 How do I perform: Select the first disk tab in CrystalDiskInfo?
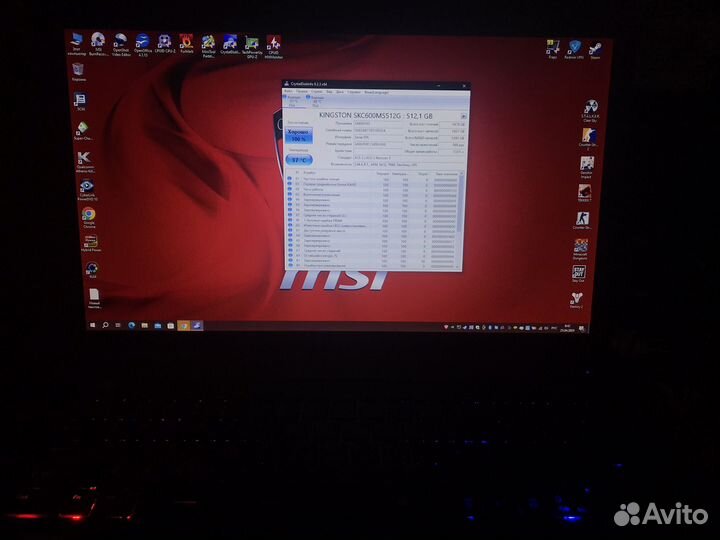point(293,101)
